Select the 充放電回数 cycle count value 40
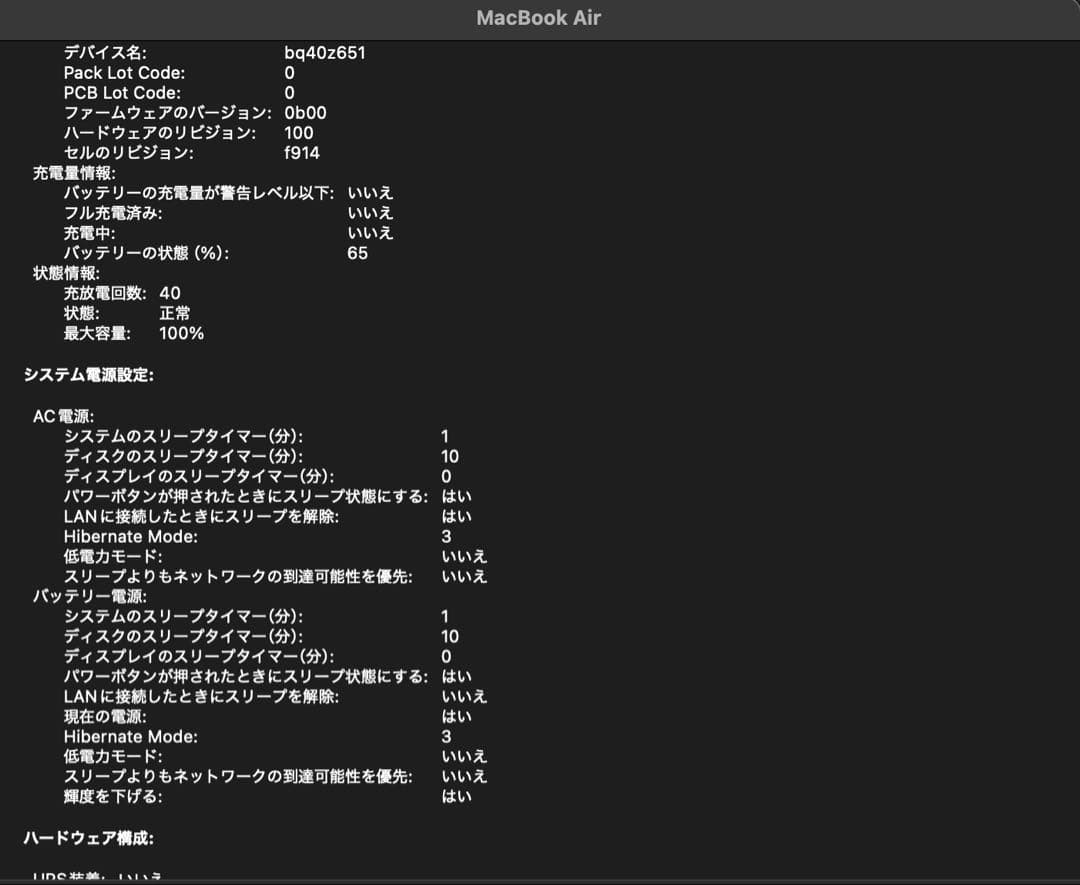Screen dimensions: 1080x885 (x=170, y=293)
